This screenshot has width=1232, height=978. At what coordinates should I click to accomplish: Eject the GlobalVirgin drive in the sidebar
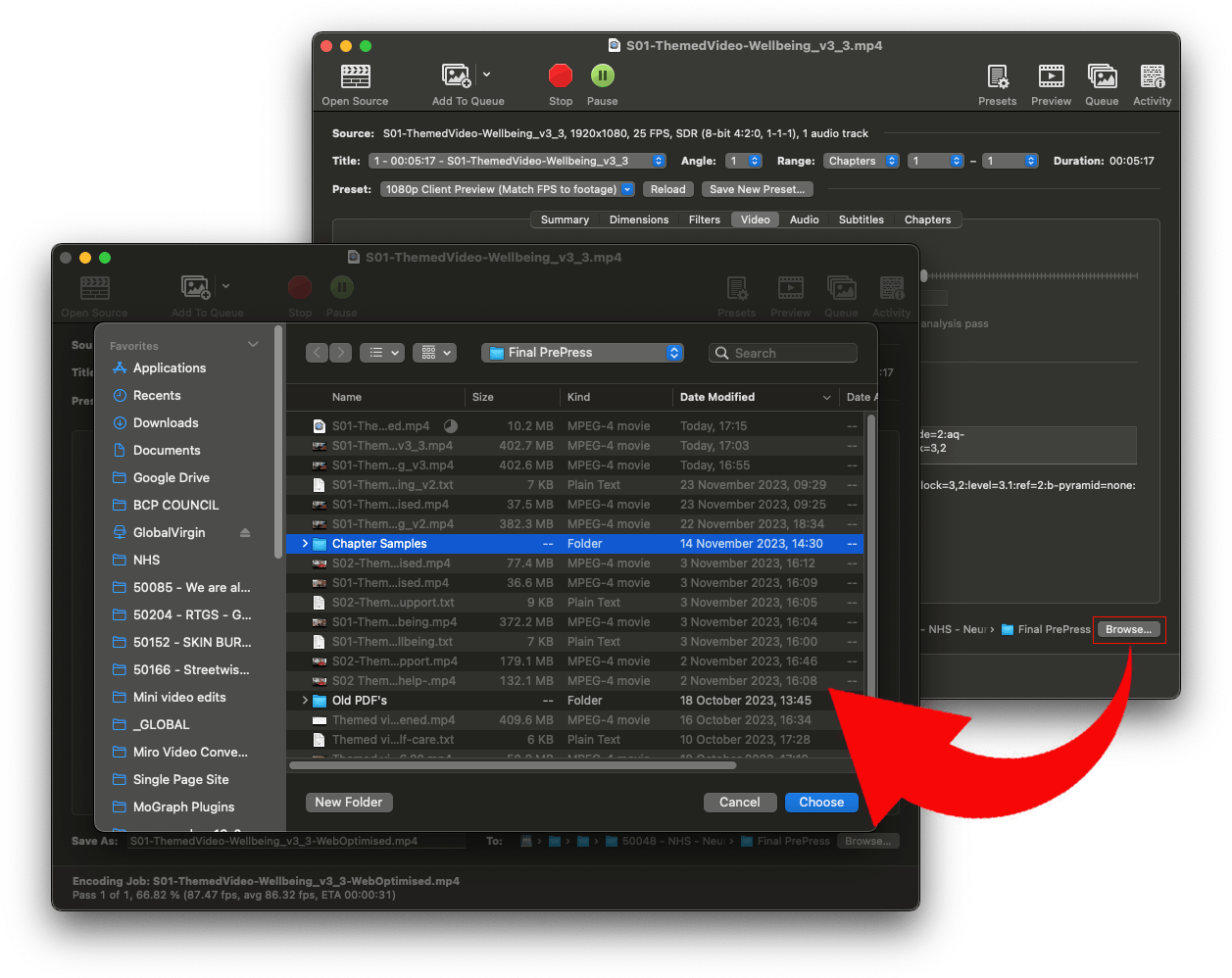tap(245, 533)
